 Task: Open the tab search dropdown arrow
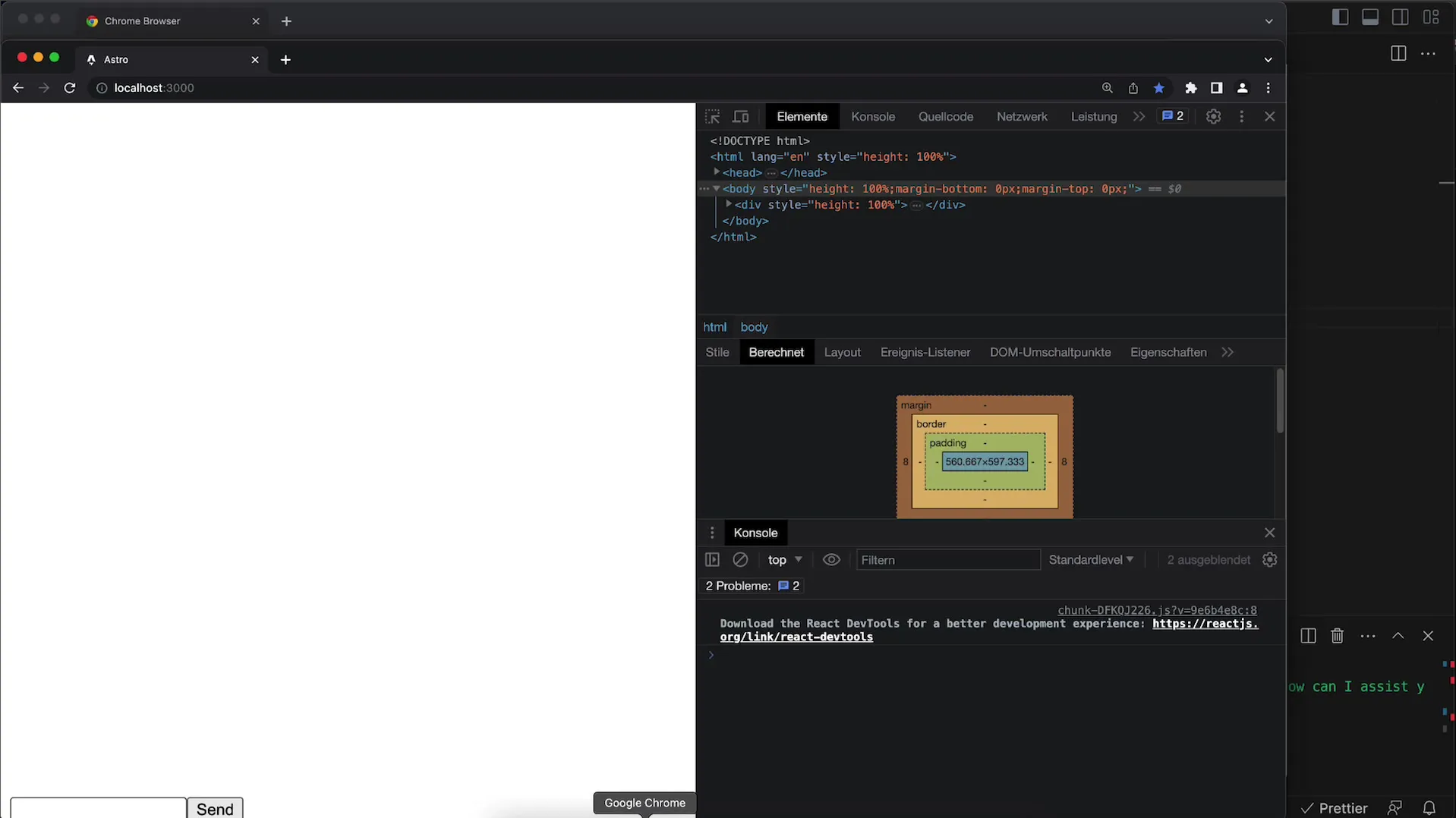(x=1268, y=60)
